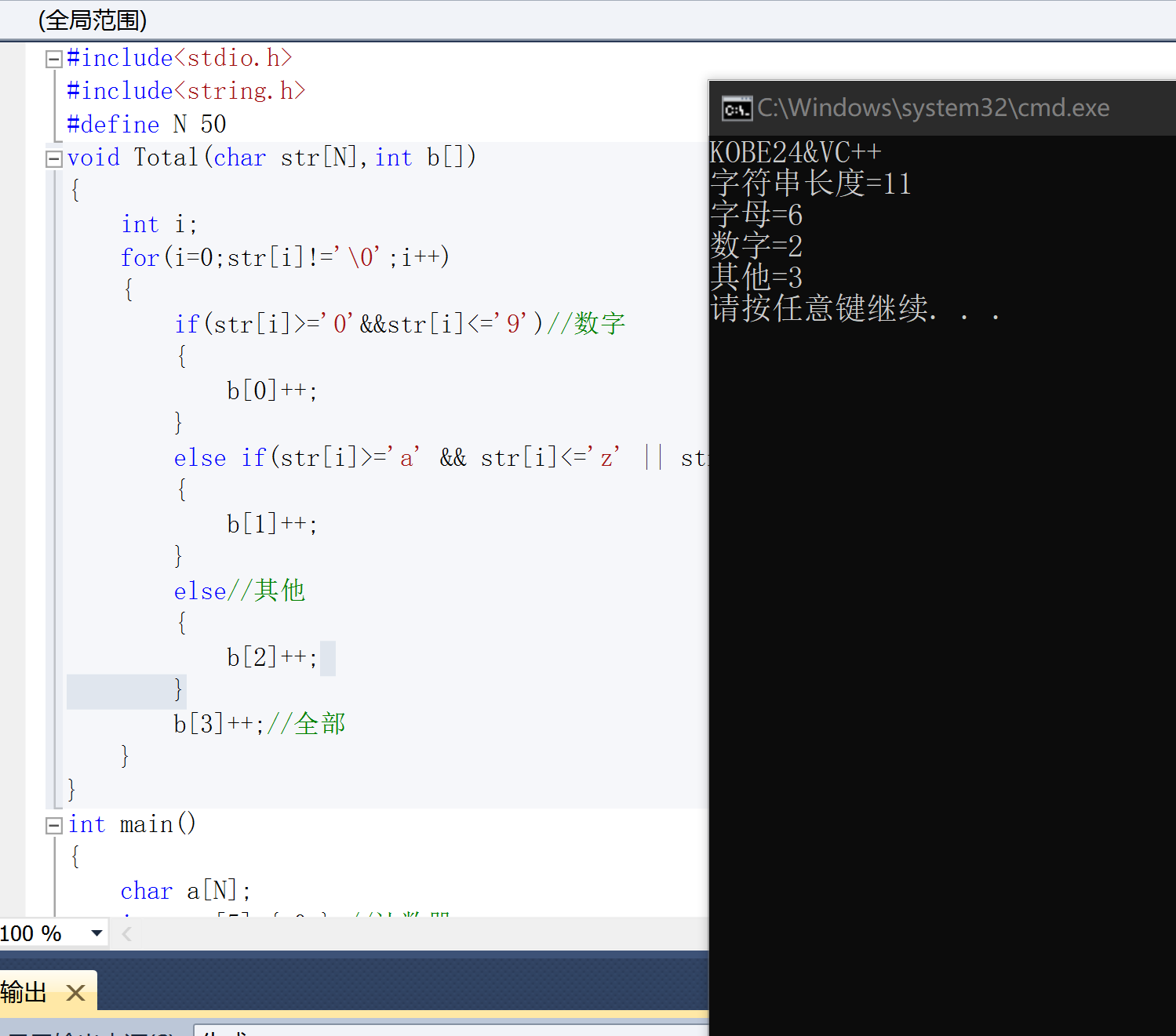
Task: Click 'KOBE24&VC++' in console output
Action: coord(796,152)
